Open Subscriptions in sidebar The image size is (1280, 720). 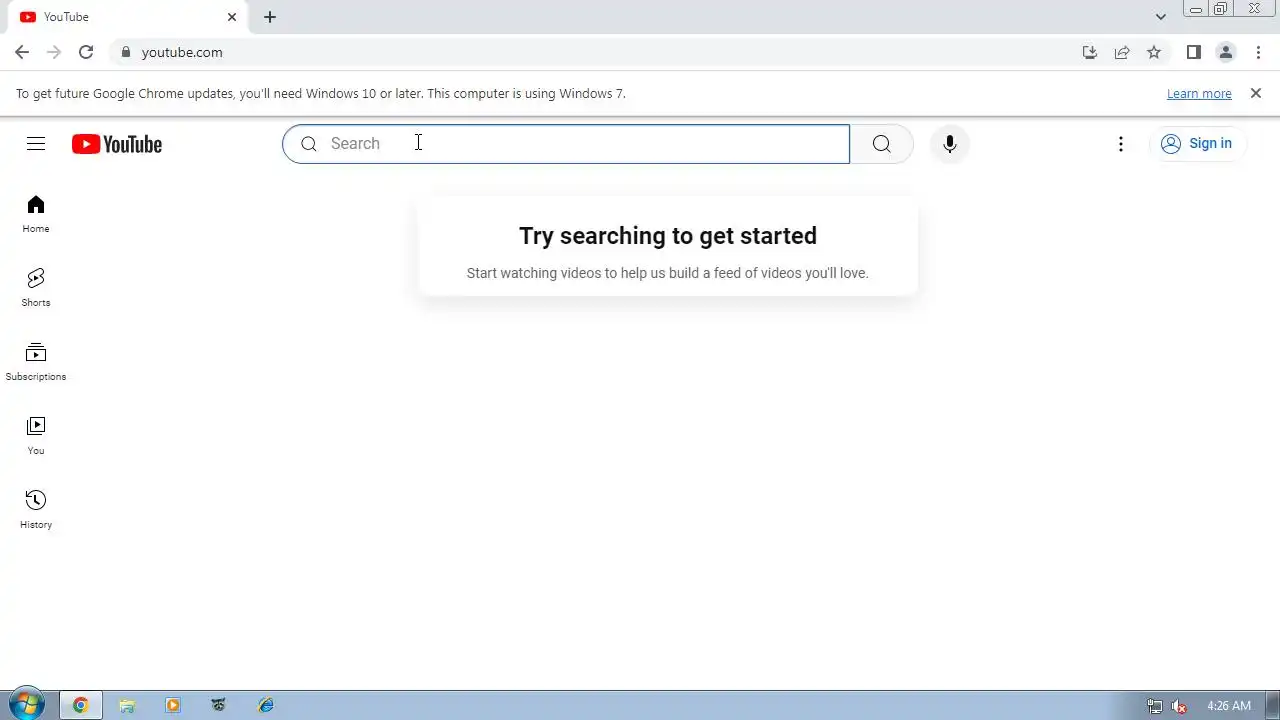pos(36,362)
